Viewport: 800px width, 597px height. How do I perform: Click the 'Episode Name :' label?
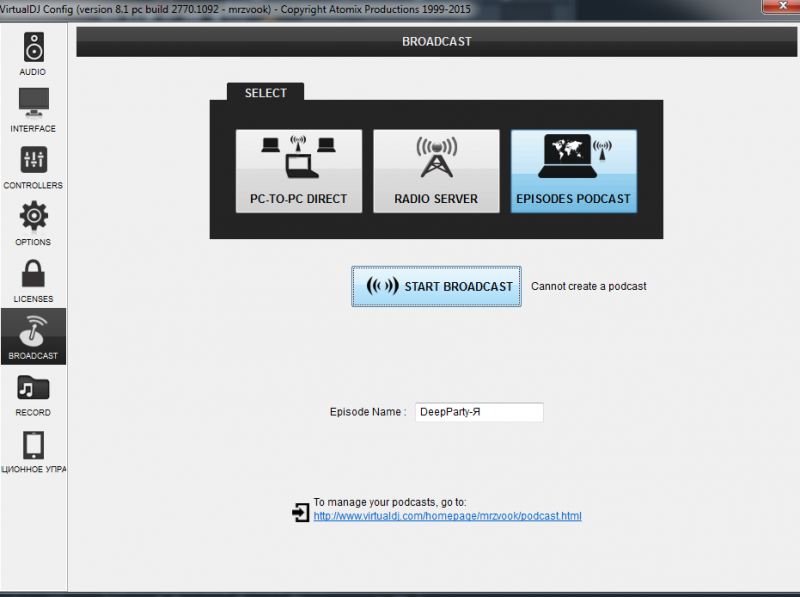coord(368,412)
